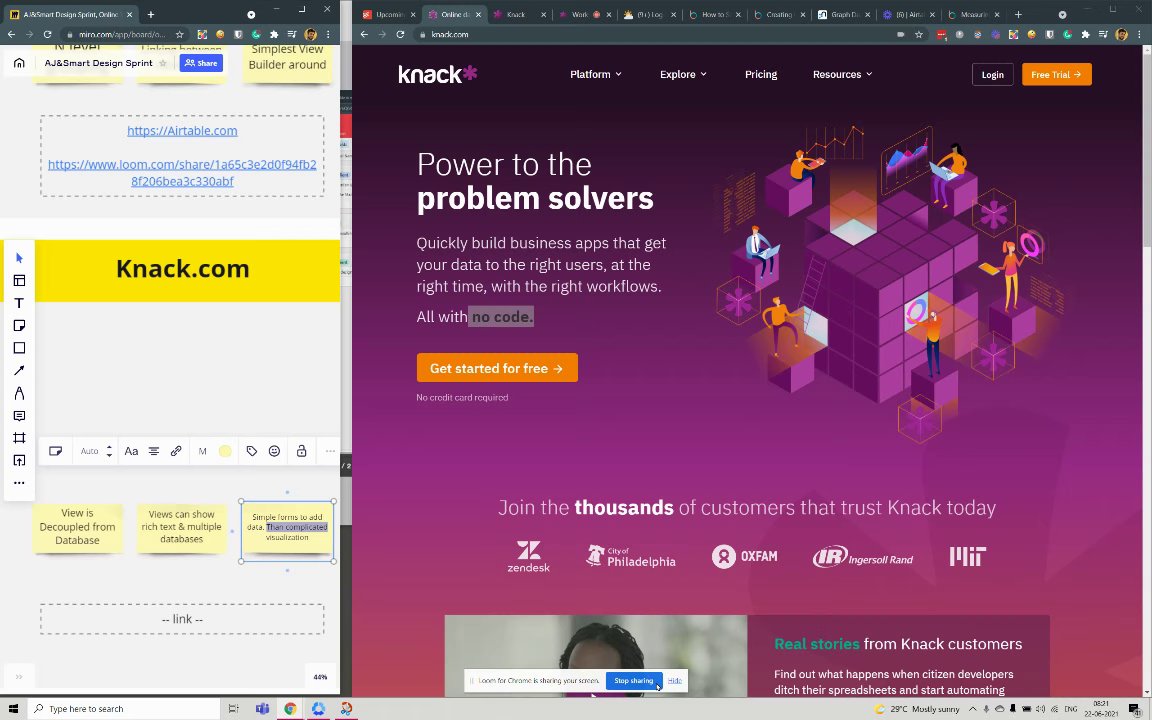The image size is (1152, 720).
Task: Open Chrome menu in right browser window
Action: tap(1138, 34)
